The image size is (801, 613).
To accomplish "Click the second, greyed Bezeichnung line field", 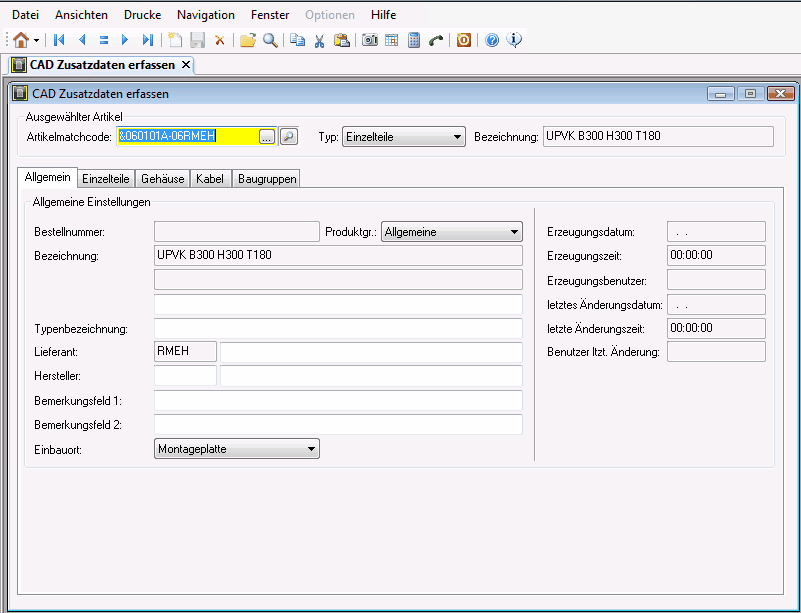I will pyautogui.click(x=338, y=280).
